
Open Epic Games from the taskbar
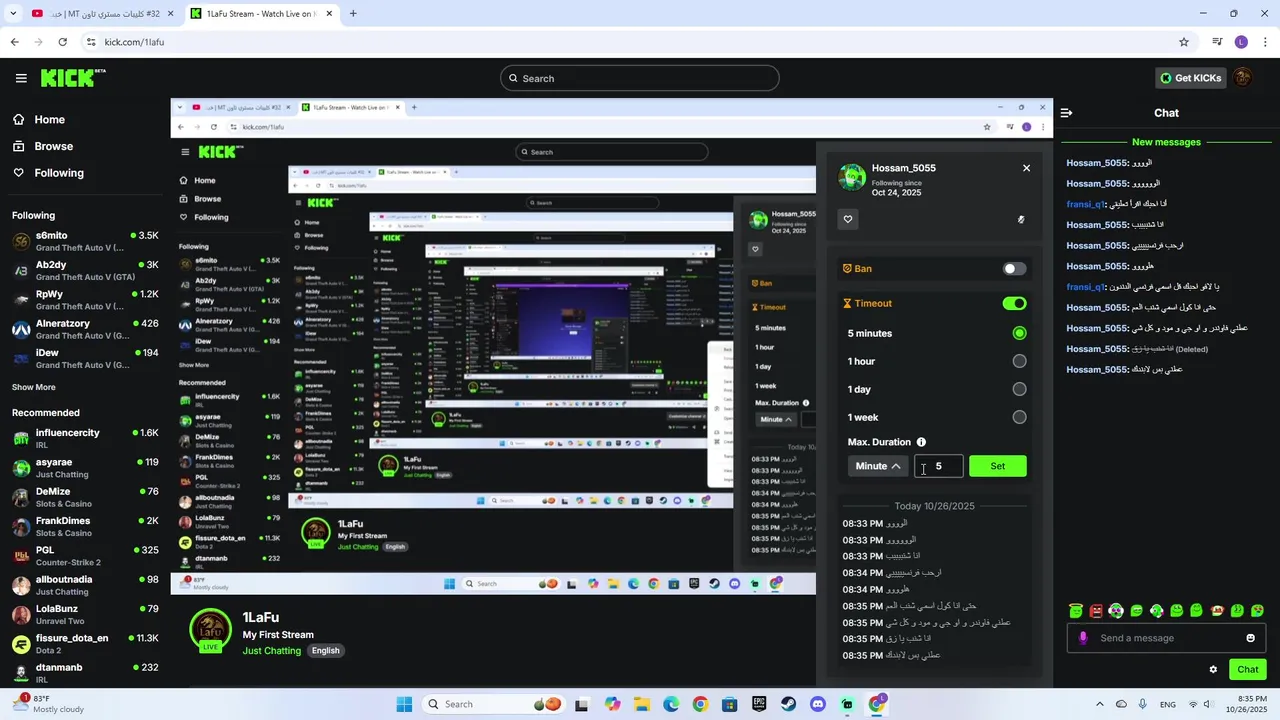point(759,704)
